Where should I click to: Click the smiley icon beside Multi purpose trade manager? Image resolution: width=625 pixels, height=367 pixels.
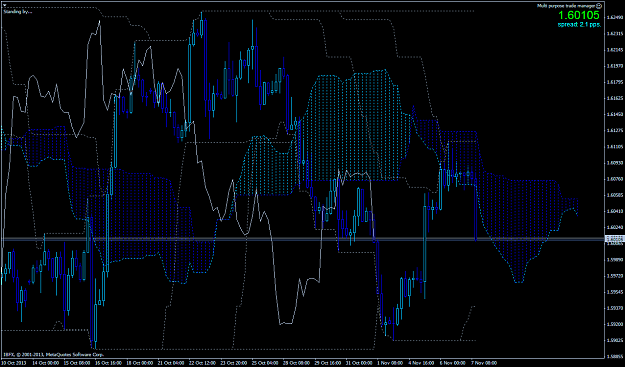click(x=599, y=6)
